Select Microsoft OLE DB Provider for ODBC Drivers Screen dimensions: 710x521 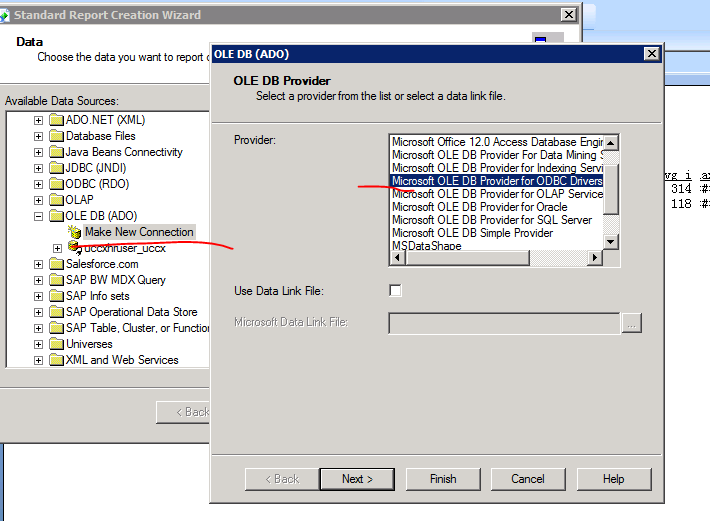[497, 181]
